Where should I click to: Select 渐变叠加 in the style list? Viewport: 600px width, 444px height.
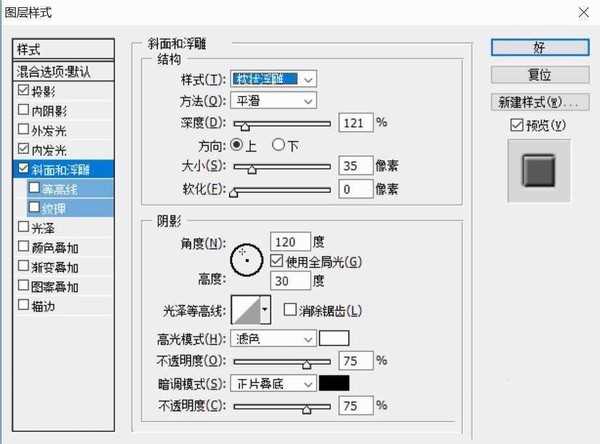pos(23,267)
